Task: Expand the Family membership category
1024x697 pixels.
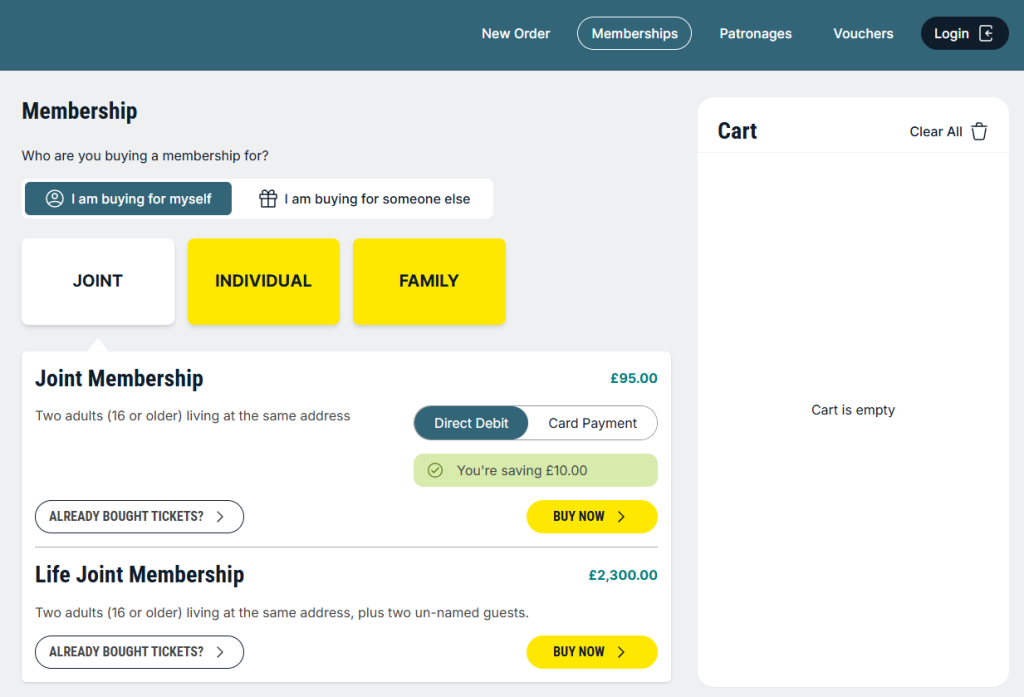Action: point(429,281)
